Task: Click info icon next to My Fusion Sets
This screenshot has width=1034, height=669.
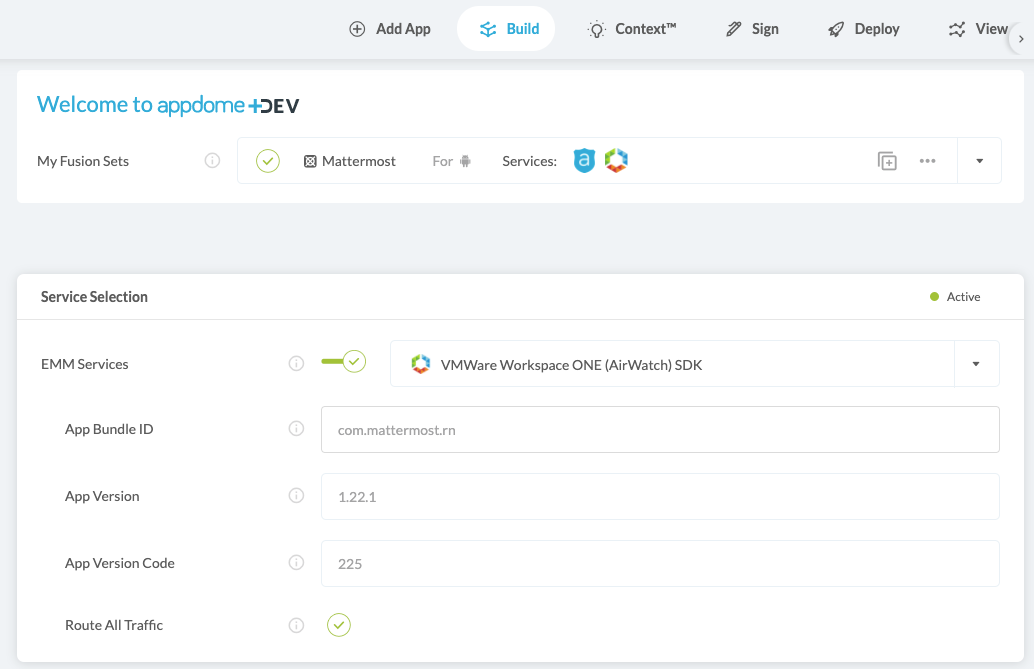Action: [212, 161]
